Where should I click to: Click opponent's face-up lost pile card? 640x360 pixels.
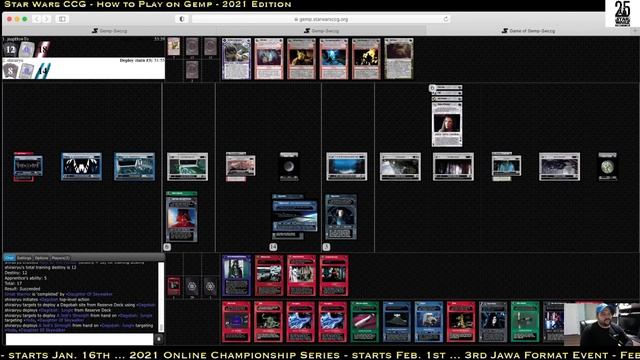[174, 47]
